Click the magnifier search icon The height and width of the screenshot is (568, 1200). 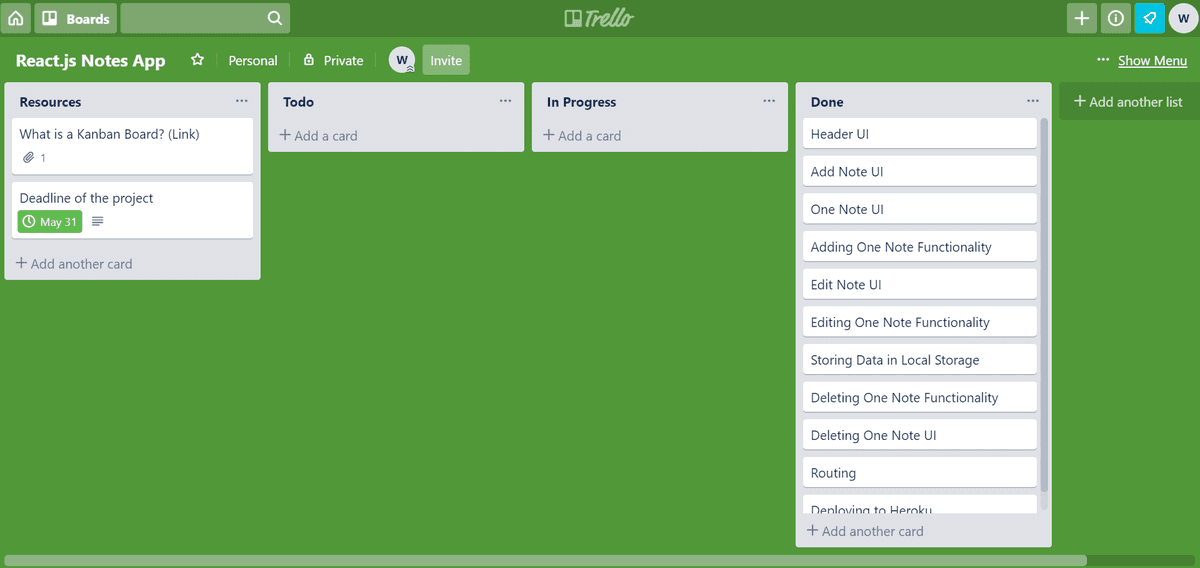(275, 18)
